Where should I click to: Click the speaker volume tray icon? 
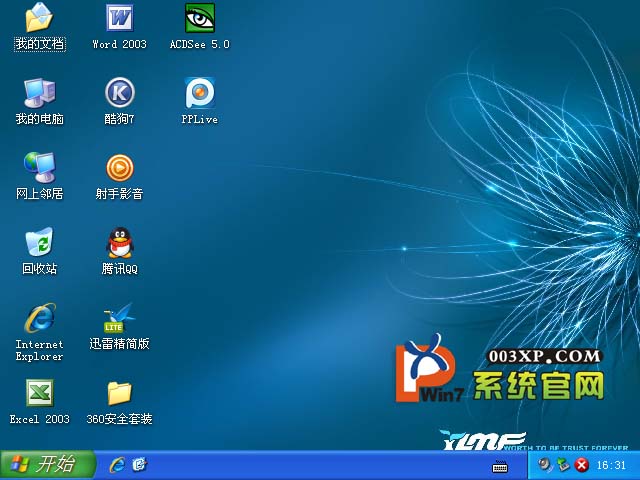[x=544, y=464]
